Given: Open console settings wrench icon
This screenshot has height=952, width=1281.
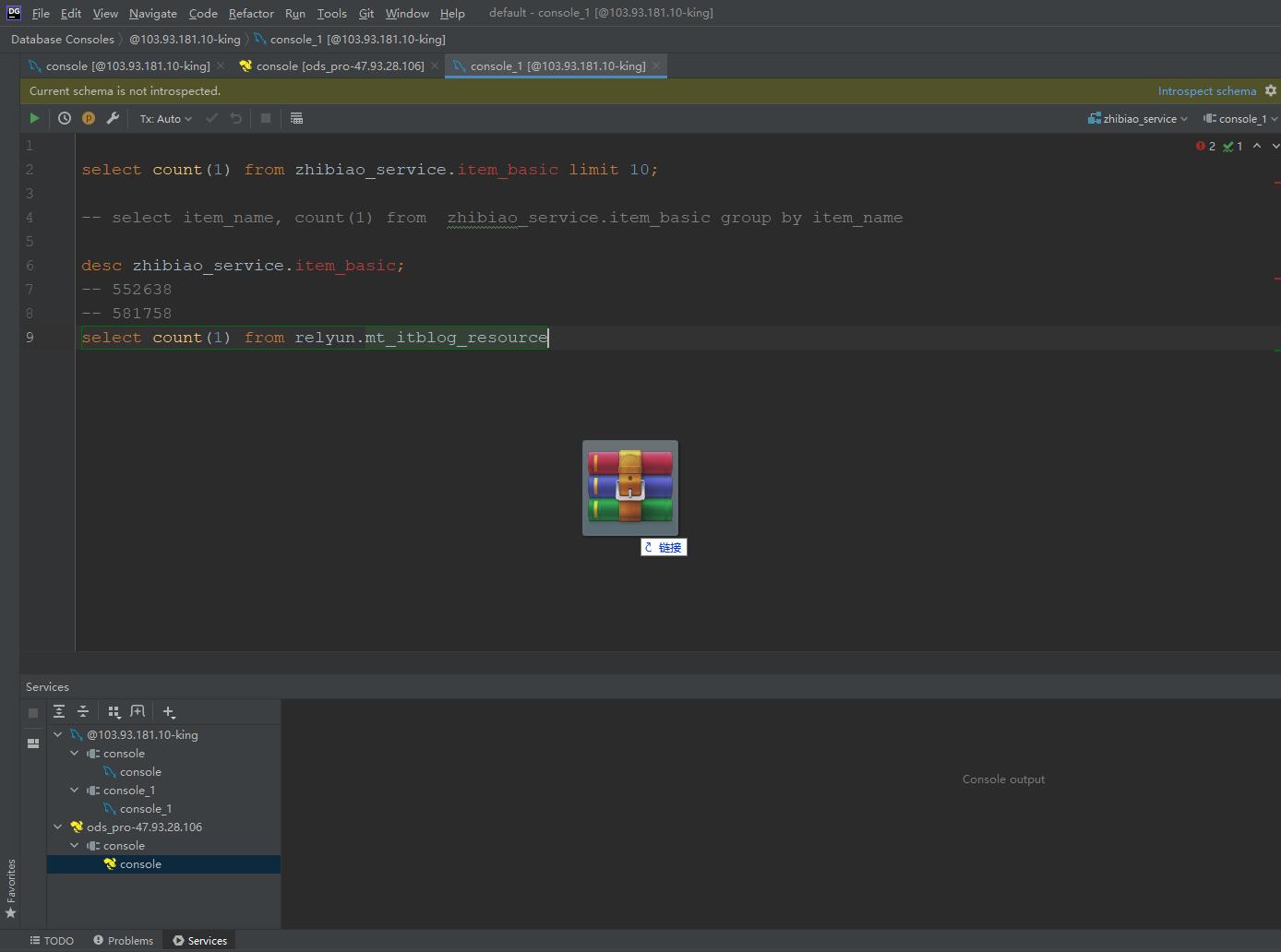Looking at the screenshot, I should [113, 118].
